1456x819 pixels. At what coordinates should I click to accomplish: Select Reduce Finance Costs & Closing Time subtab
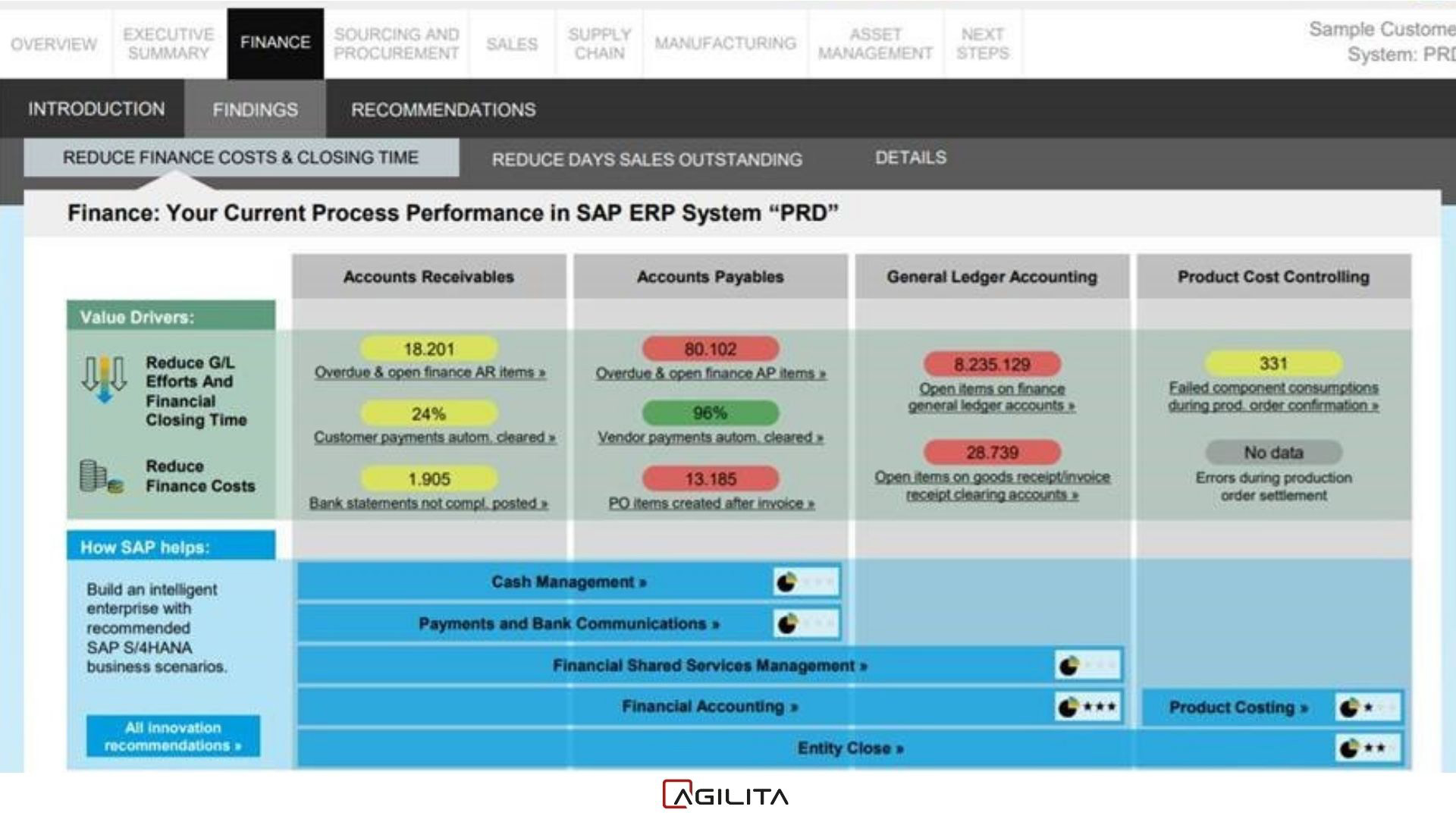click(x=241, y=158)
